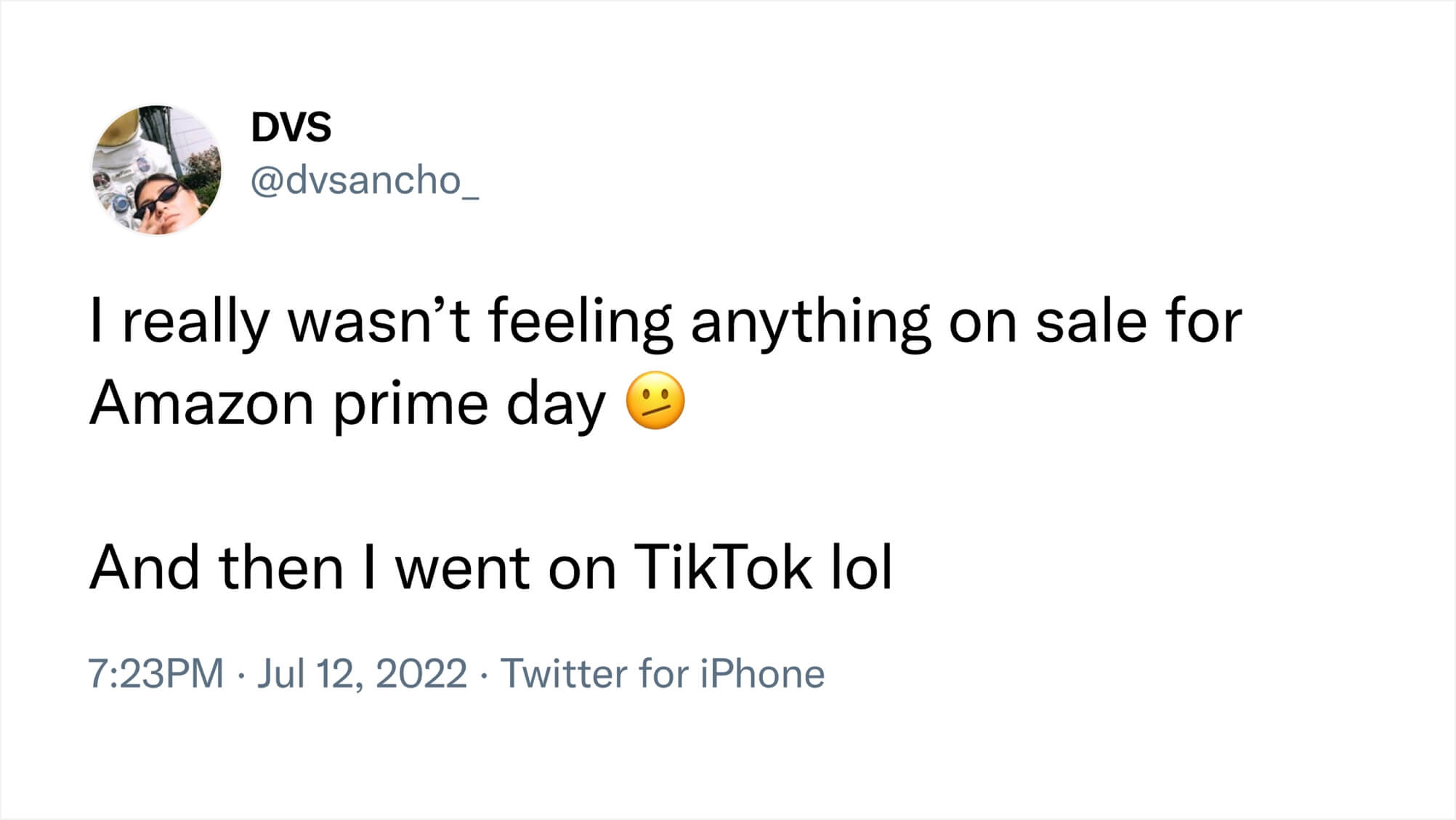
Task: Click the word sale in the tweet
Action: click(x=1091, y=322)
